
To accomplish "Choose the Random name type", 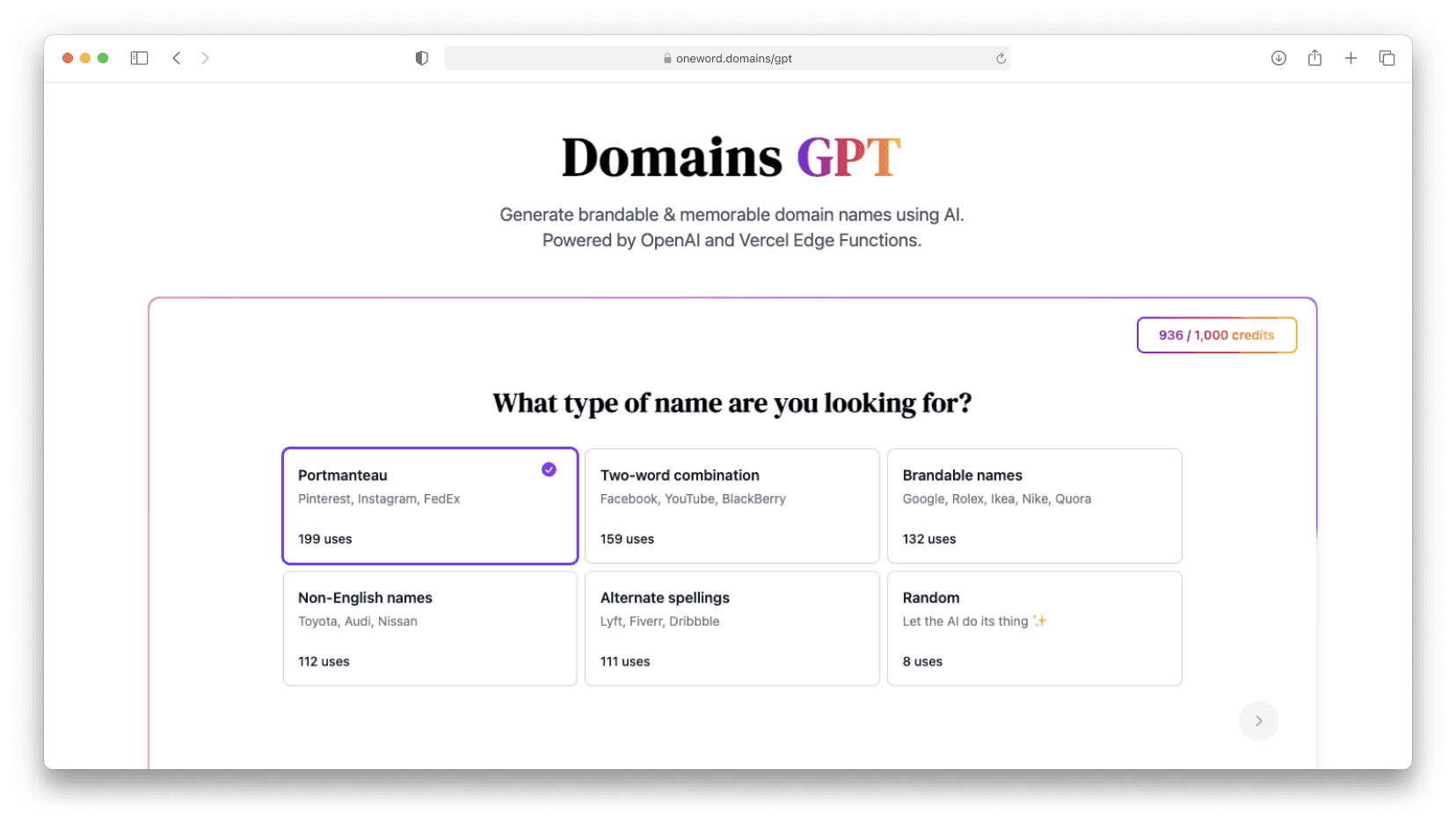I will (1034, 628).
